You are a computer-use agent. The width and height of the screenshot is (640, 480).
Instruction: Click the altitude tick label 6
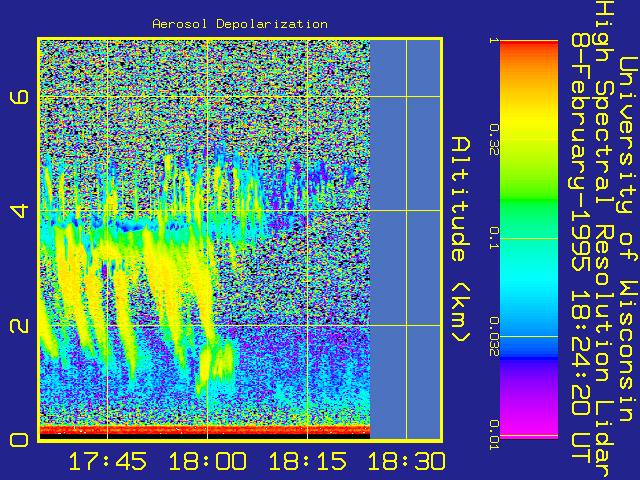(20, 97)
